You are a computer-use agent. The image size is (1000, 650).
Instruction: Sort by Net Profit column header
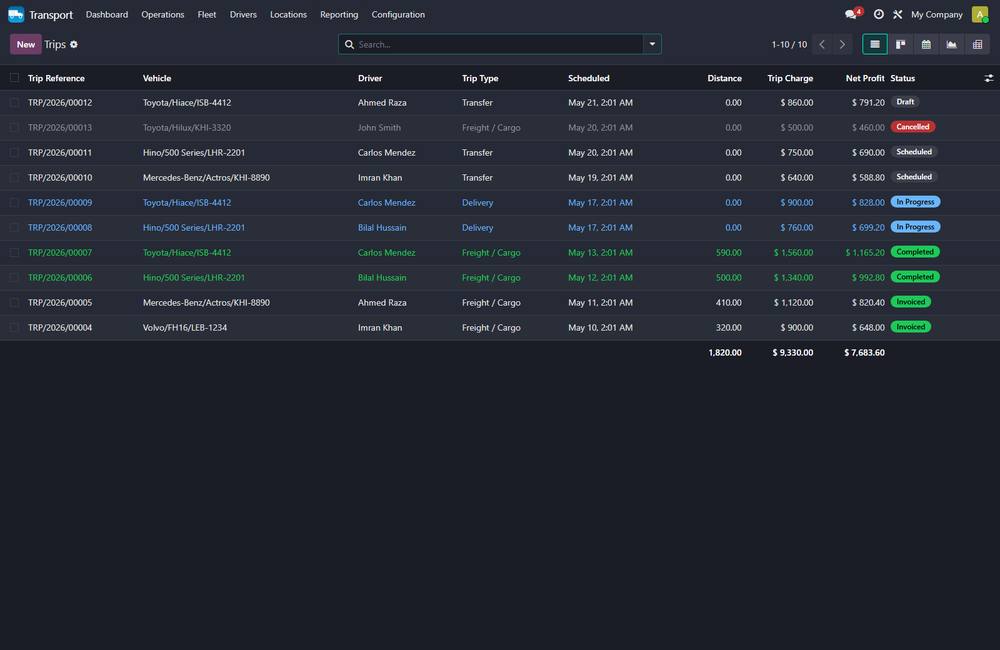(865, 78)
